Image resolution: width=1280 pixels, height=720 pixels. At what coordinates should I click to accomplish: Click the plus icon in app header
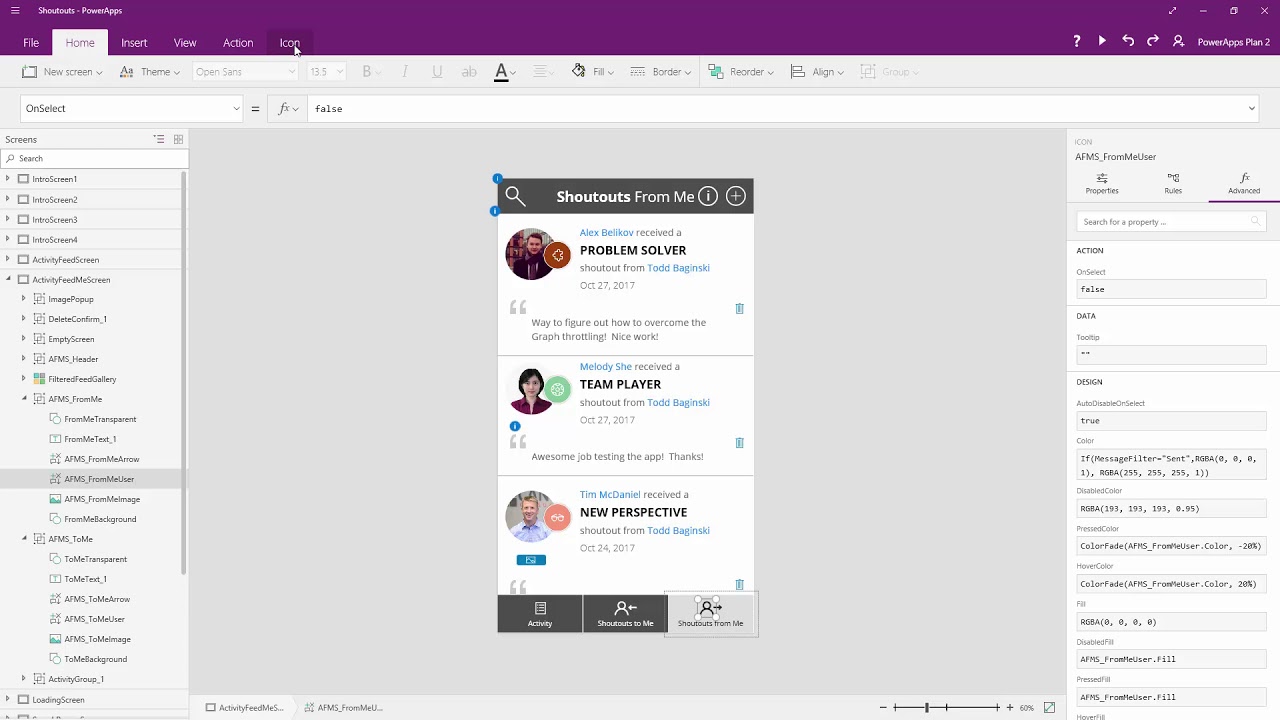pos(735,196)
